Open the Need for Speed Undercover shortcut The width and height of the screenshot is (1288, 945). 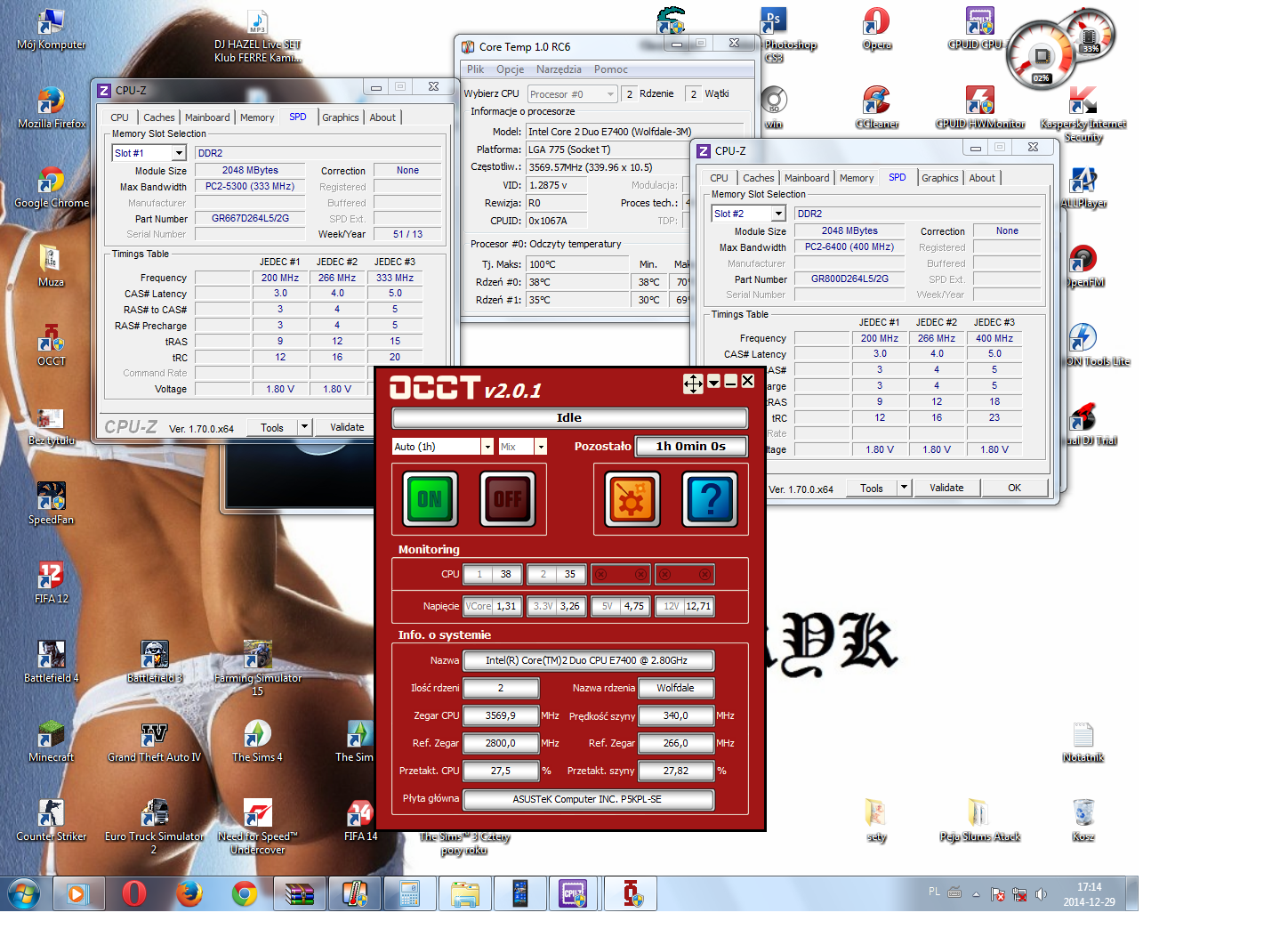(x=258, y=827)
